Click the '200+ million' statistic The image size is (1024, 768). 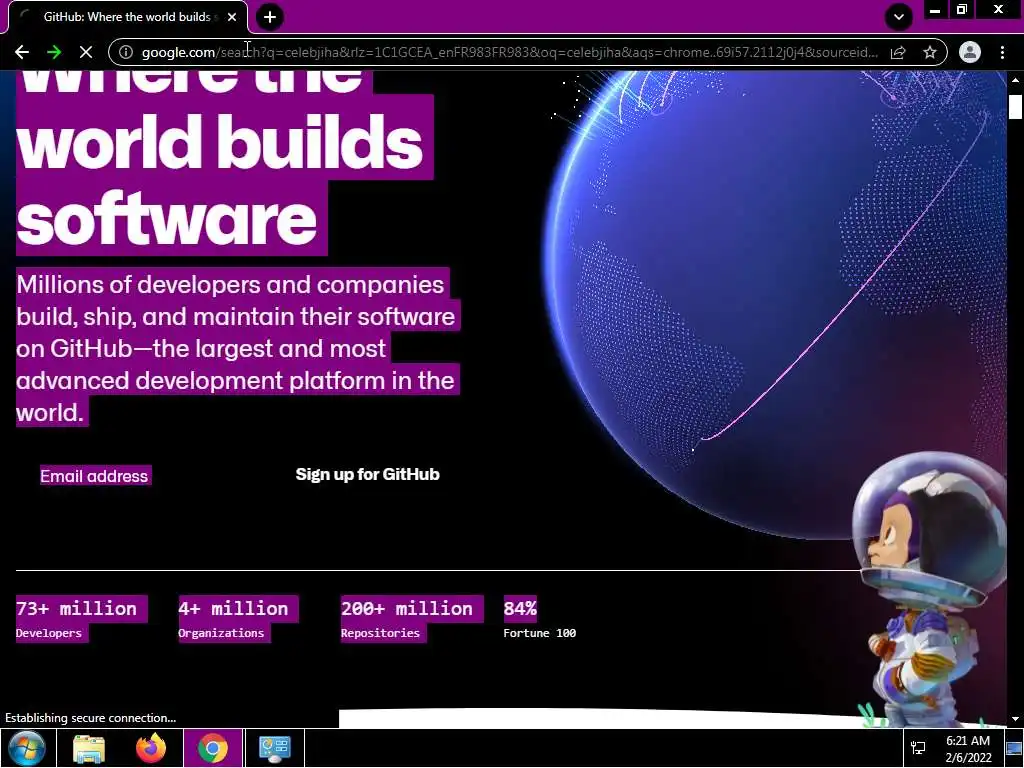pos(406,609)
